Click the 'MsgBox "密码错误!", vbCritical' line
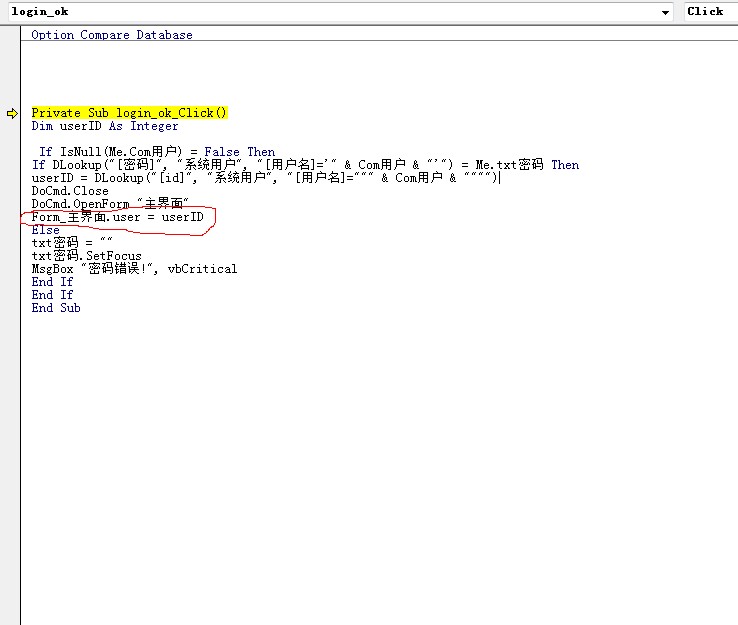Image resolution: width=738 pixels, height=625 pixels. 134,269
